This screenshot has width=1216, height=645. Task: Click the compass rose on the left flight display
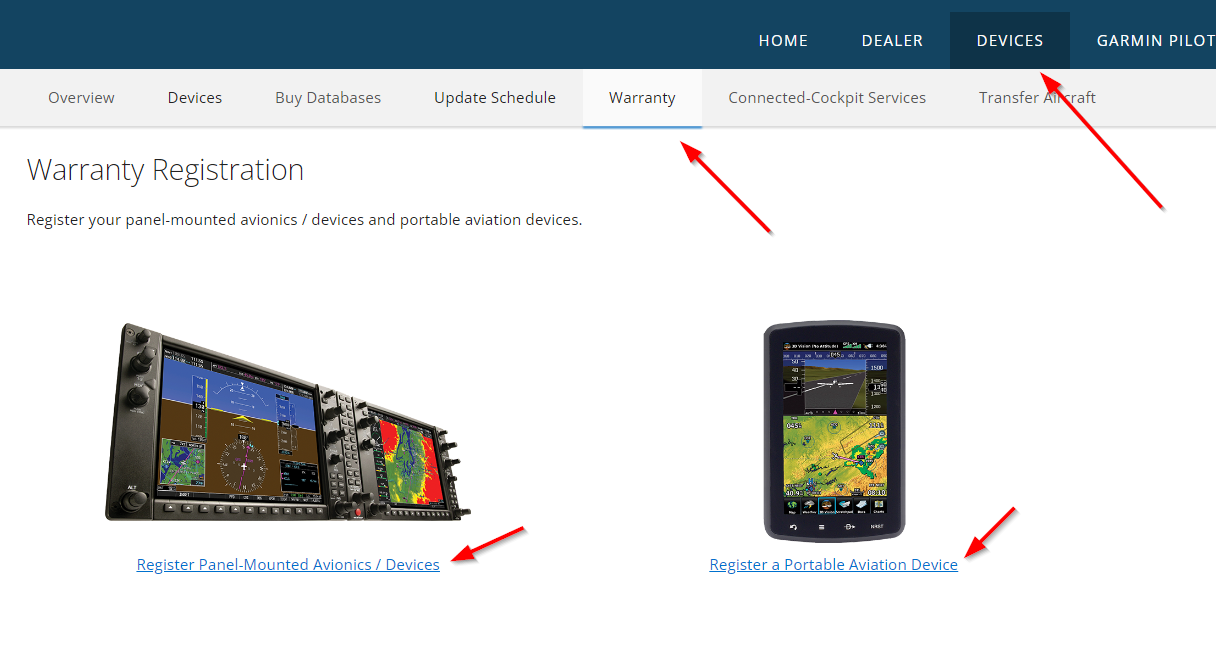coord(243,466)
